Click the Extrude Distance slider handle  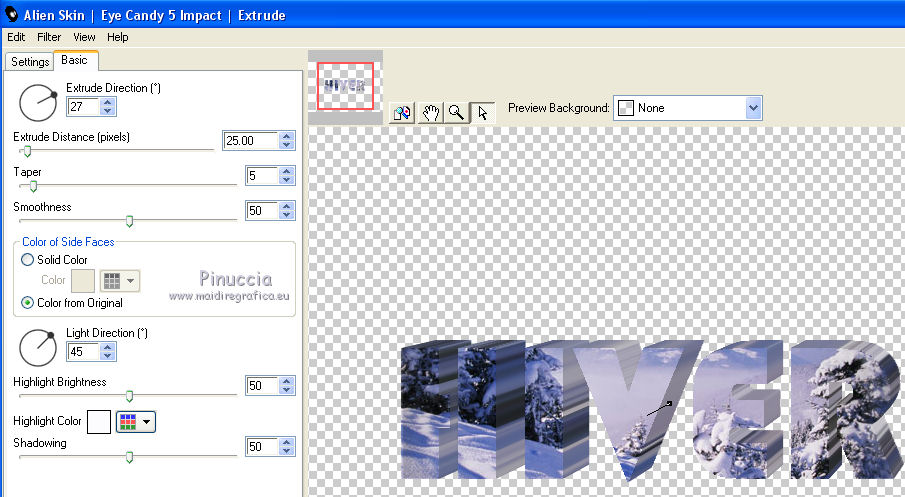[x=27, y=151]
